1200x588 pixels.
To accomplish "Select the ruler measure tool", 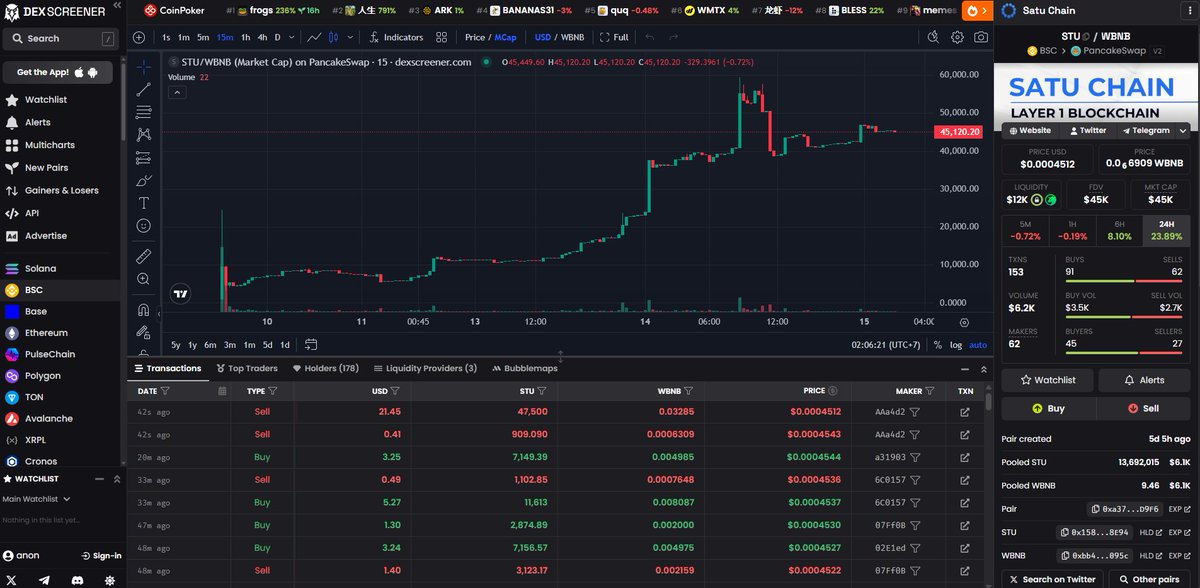I will coord(143,255).
